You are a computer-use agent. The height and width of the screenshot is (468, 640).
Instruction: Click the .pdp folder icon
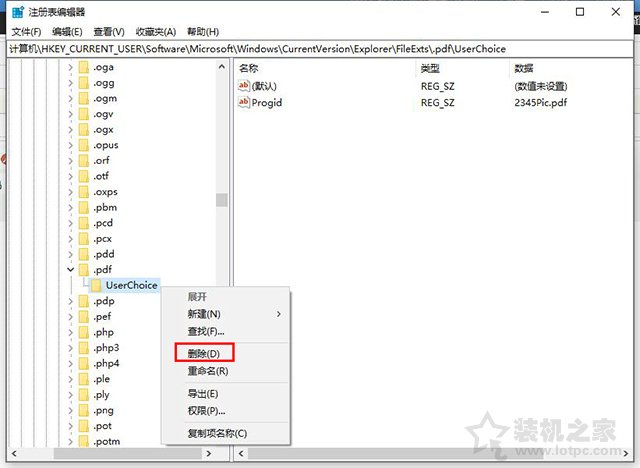[x=84, y=301]
